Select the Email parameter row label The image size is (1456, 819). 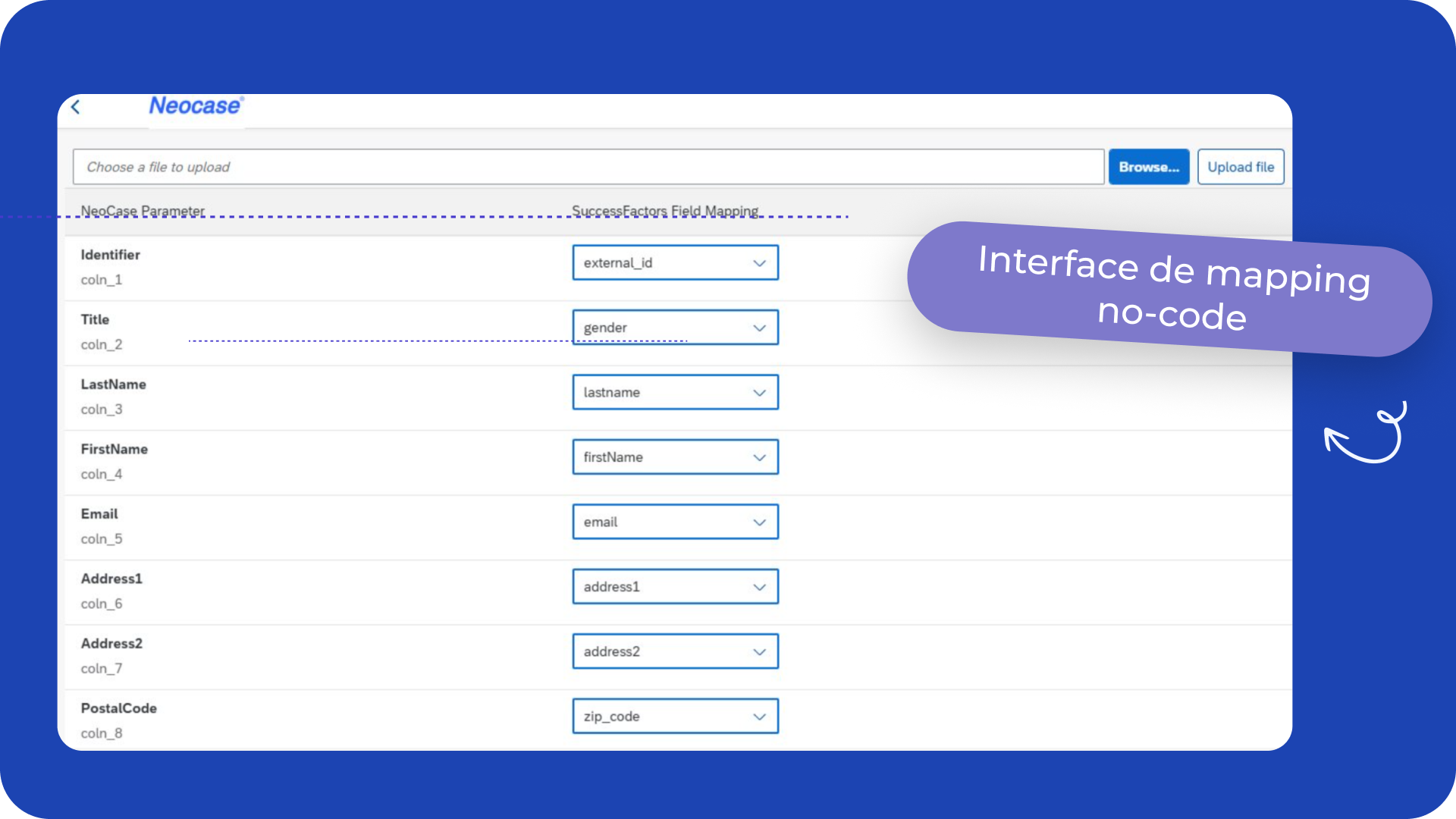click(x=99, y=514)
